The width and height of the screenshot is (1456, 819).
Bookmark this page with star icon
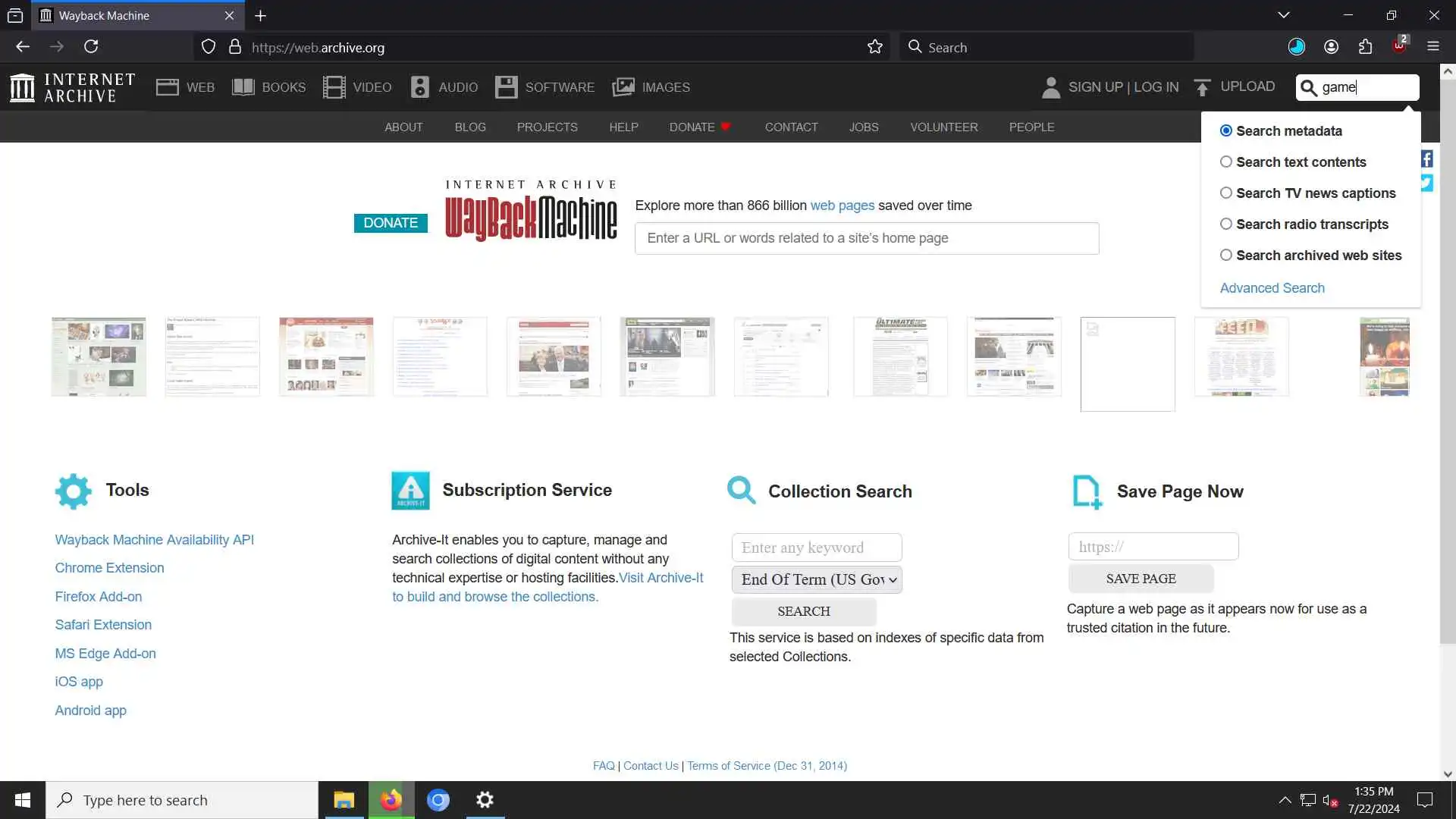[x=875, y=47]
